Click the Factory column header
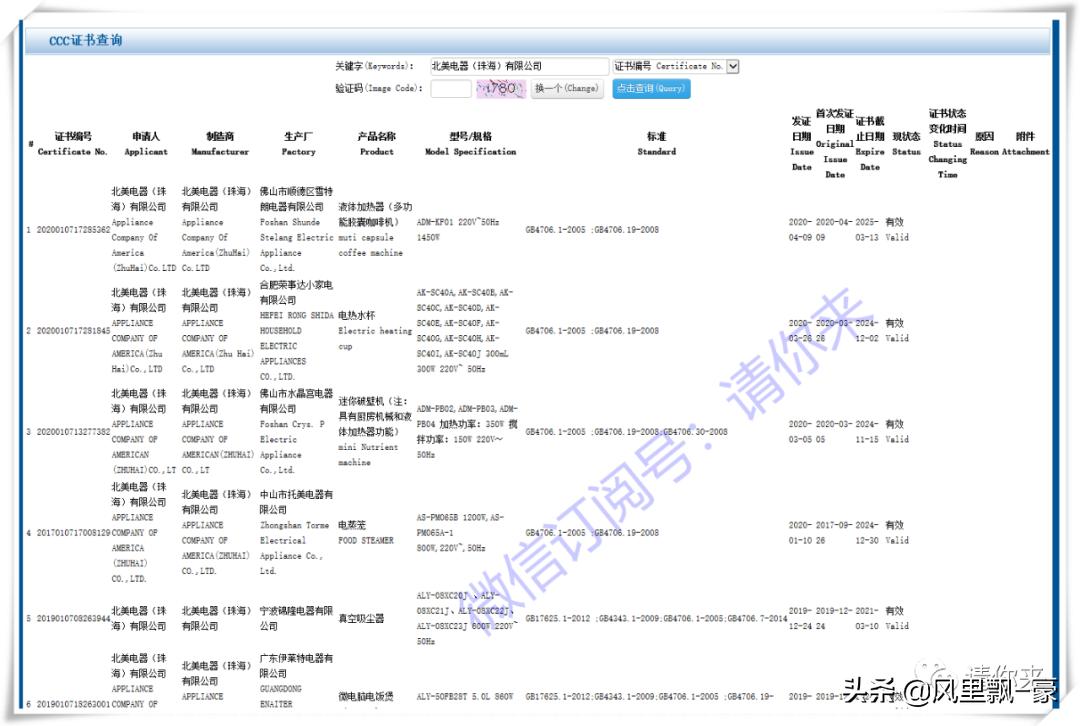Viewport: 1080px width, 726px height. (298, 143)
